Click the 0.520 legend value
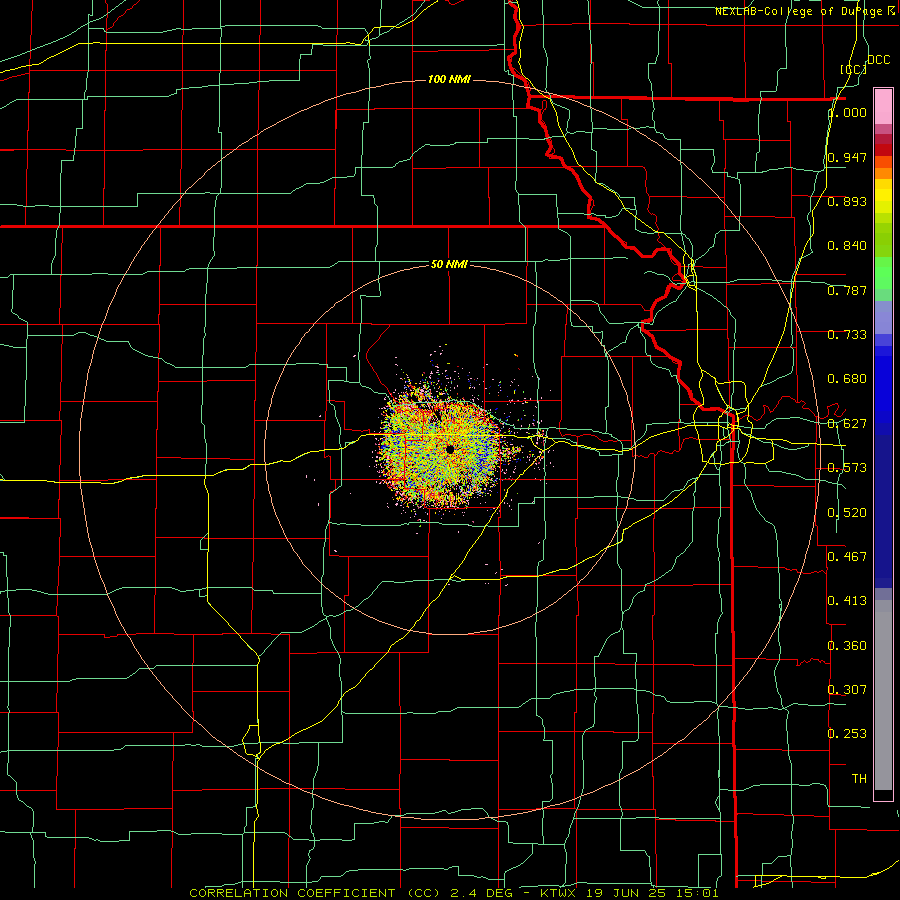Viewport: 900px width, 900px height. pyautogui.click(x=847, y=513)
